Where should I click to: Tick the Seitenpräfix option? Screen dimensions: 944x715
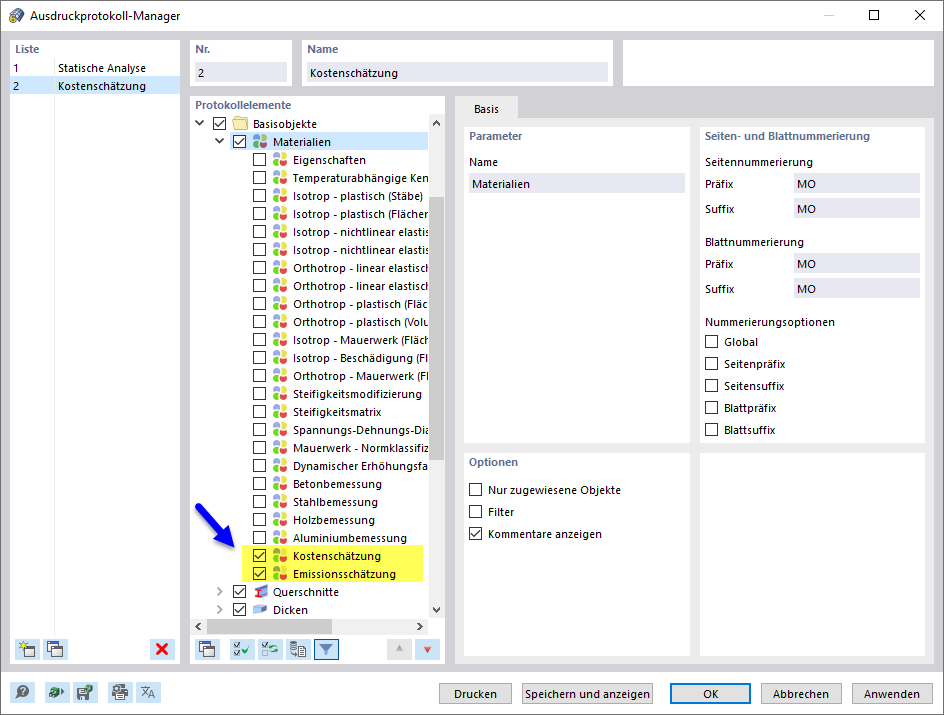point(712,364)
